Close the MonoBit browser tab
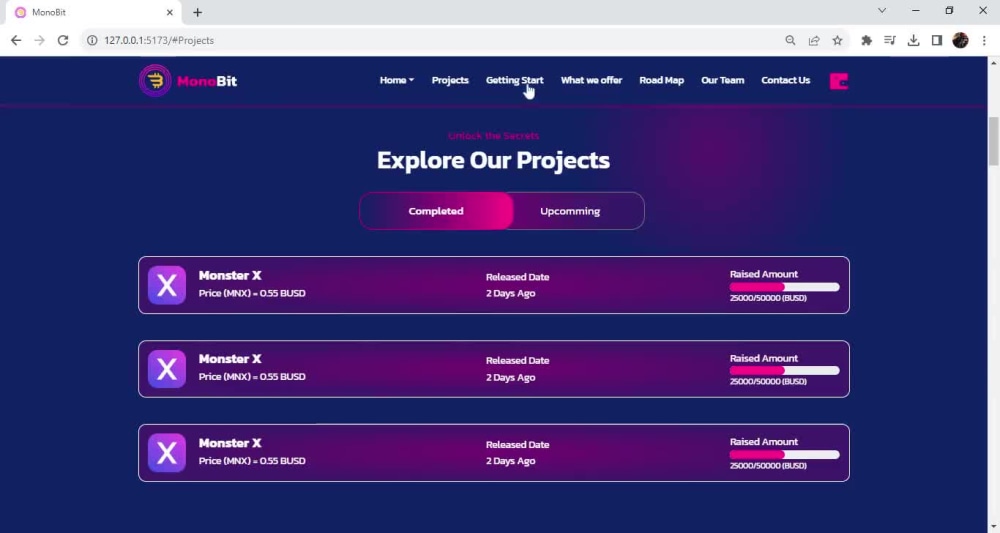Viewport: 1000px width, 533px height. (170, 12)
